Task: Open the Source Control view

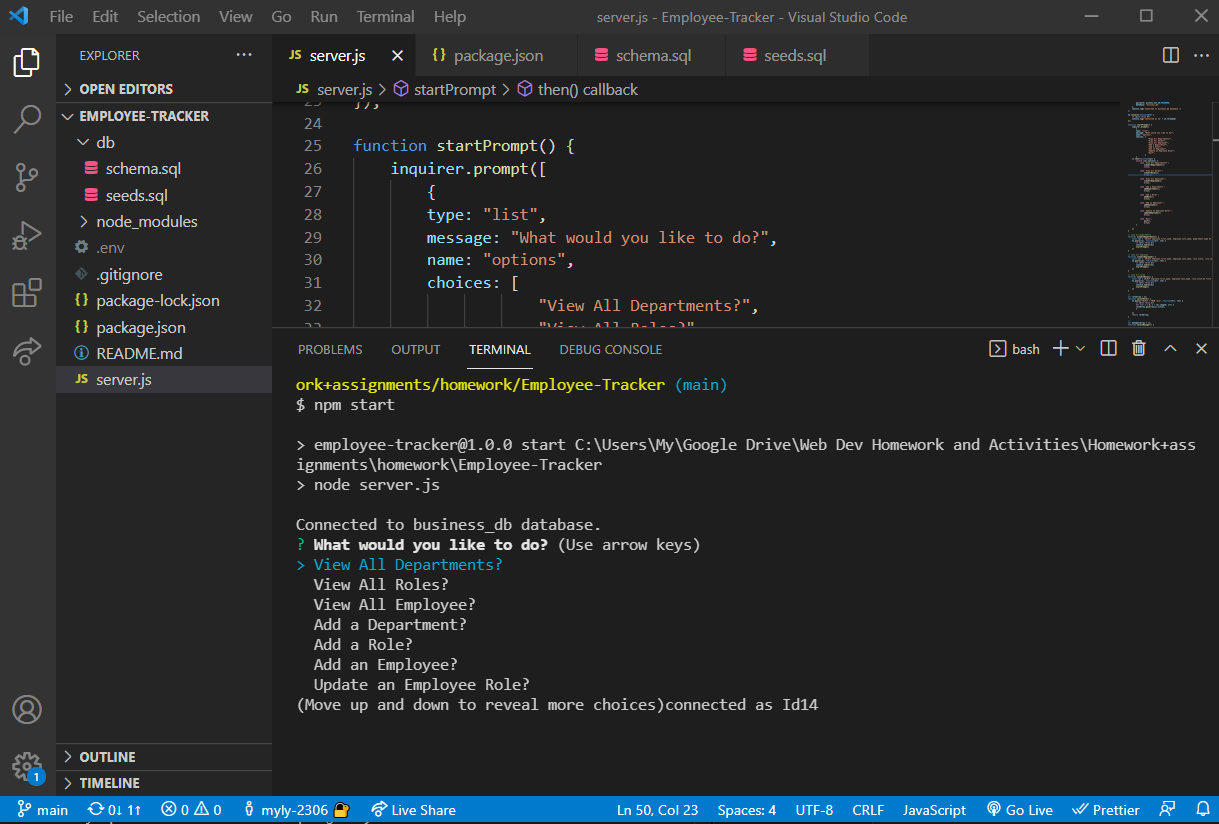Action: point(26,177)
